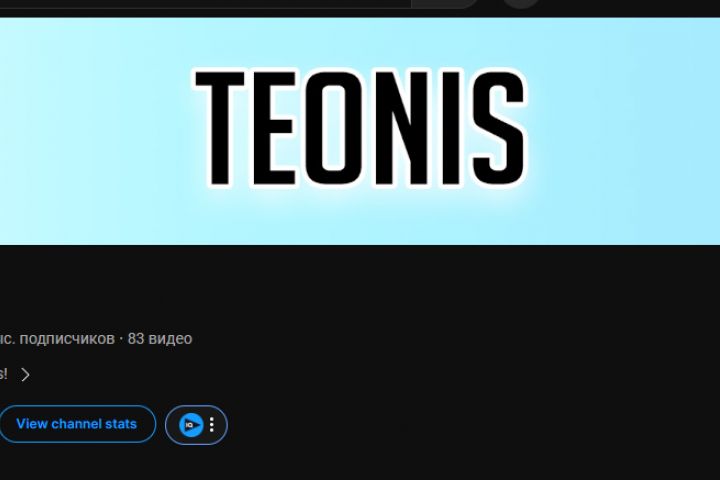Click the vidIQ pill button's outlined border
The width and height of the screenshot is (720, 480).
coord(197,406)
